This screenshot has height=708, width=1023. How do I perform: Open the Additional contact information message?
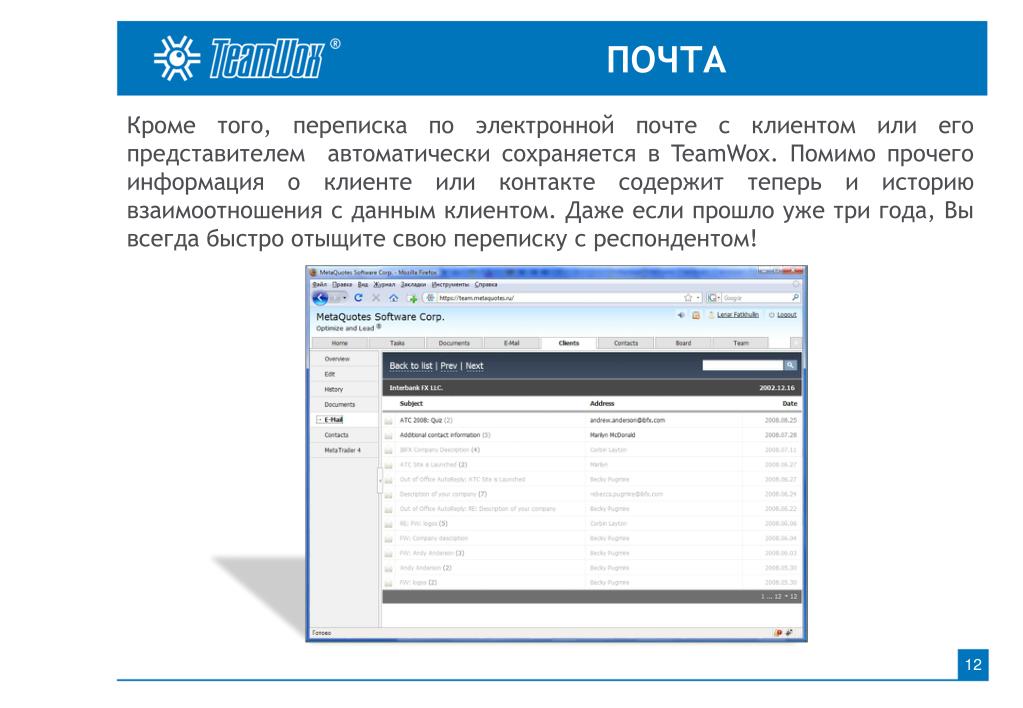(445, 435)
